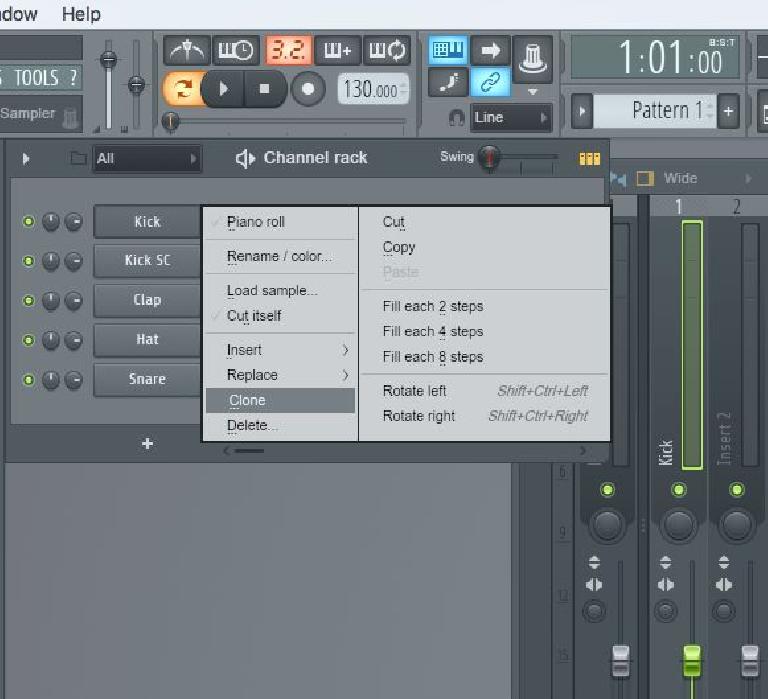The height and width of the screenshot is (699, 768).
Task: Choose Delete from the context menu
Action: click(280, 425)
